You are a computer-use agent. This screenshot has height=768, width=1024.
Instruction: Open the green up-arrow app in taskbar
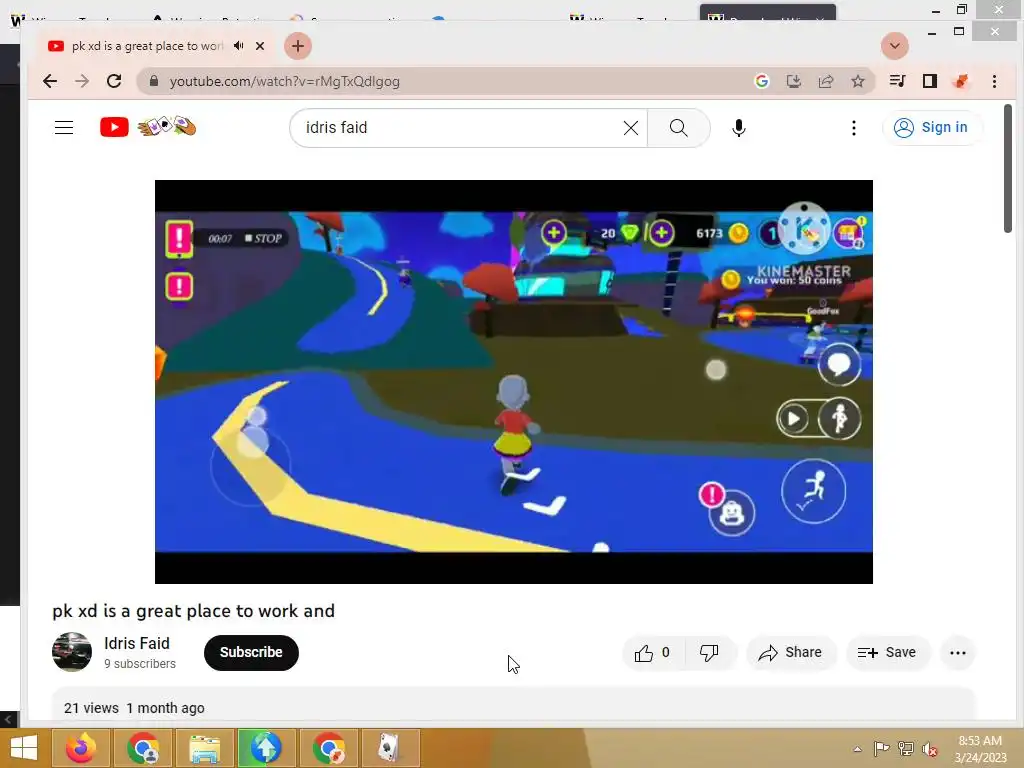(x=264, y=748)
